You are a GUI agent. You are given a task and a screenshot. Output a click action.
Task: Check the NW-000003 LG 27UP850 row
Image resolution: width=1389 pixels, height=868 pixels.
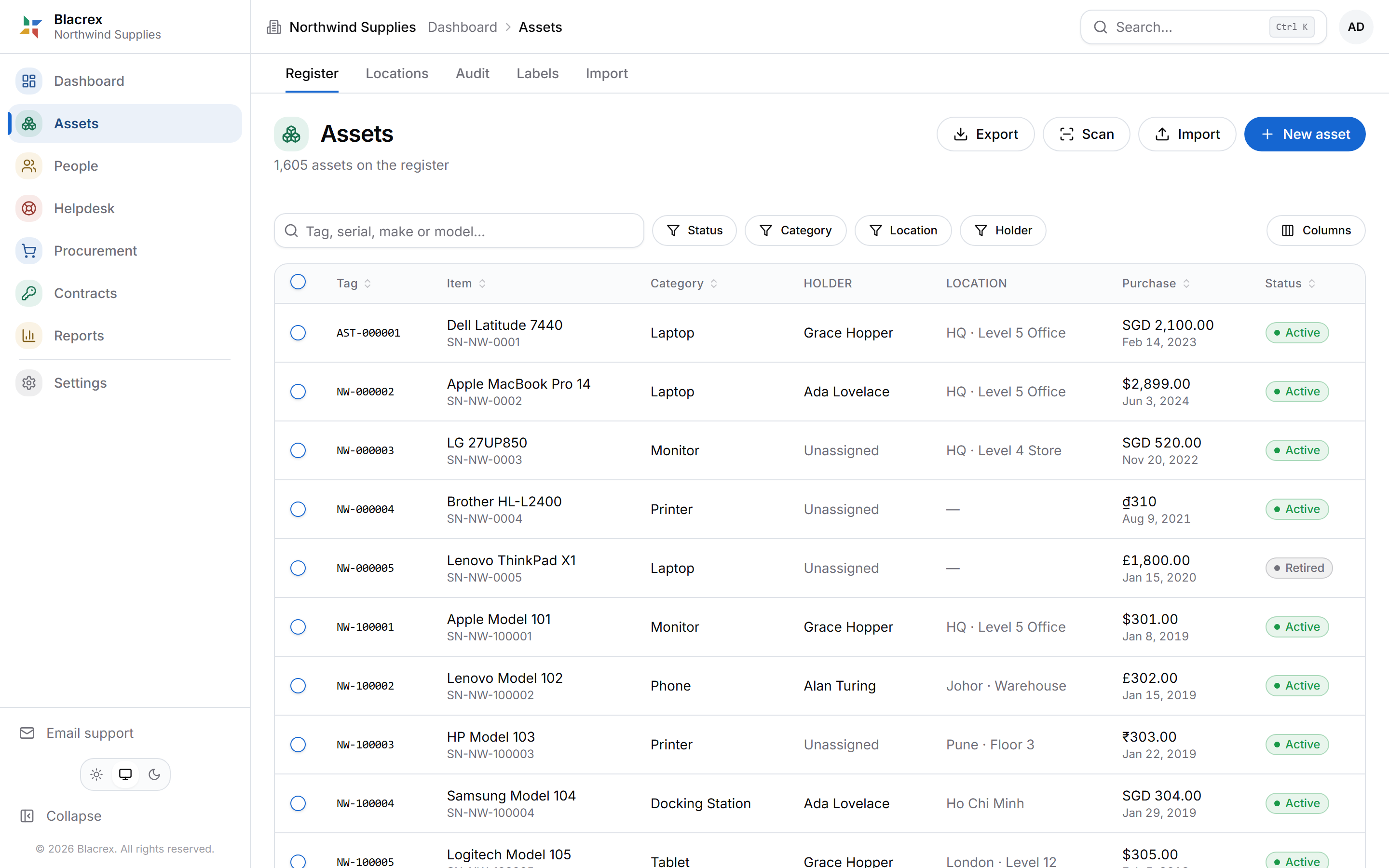pos(298,451)
